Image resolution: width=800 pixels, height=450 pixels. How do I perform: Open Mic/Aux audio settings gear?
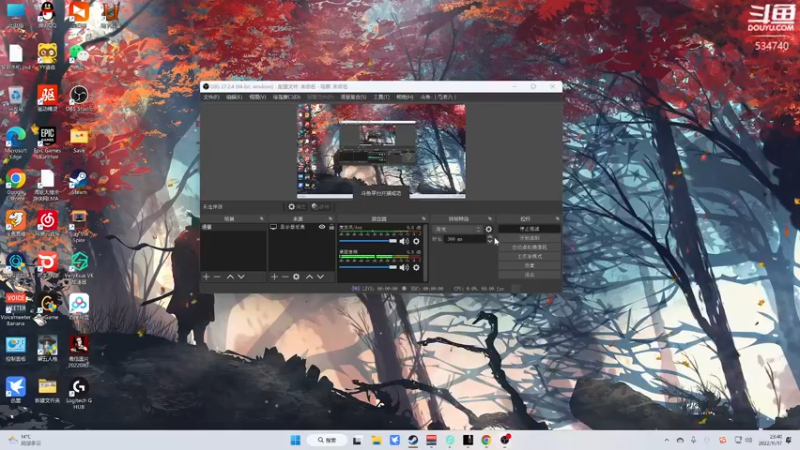click(x=416, y=241)
